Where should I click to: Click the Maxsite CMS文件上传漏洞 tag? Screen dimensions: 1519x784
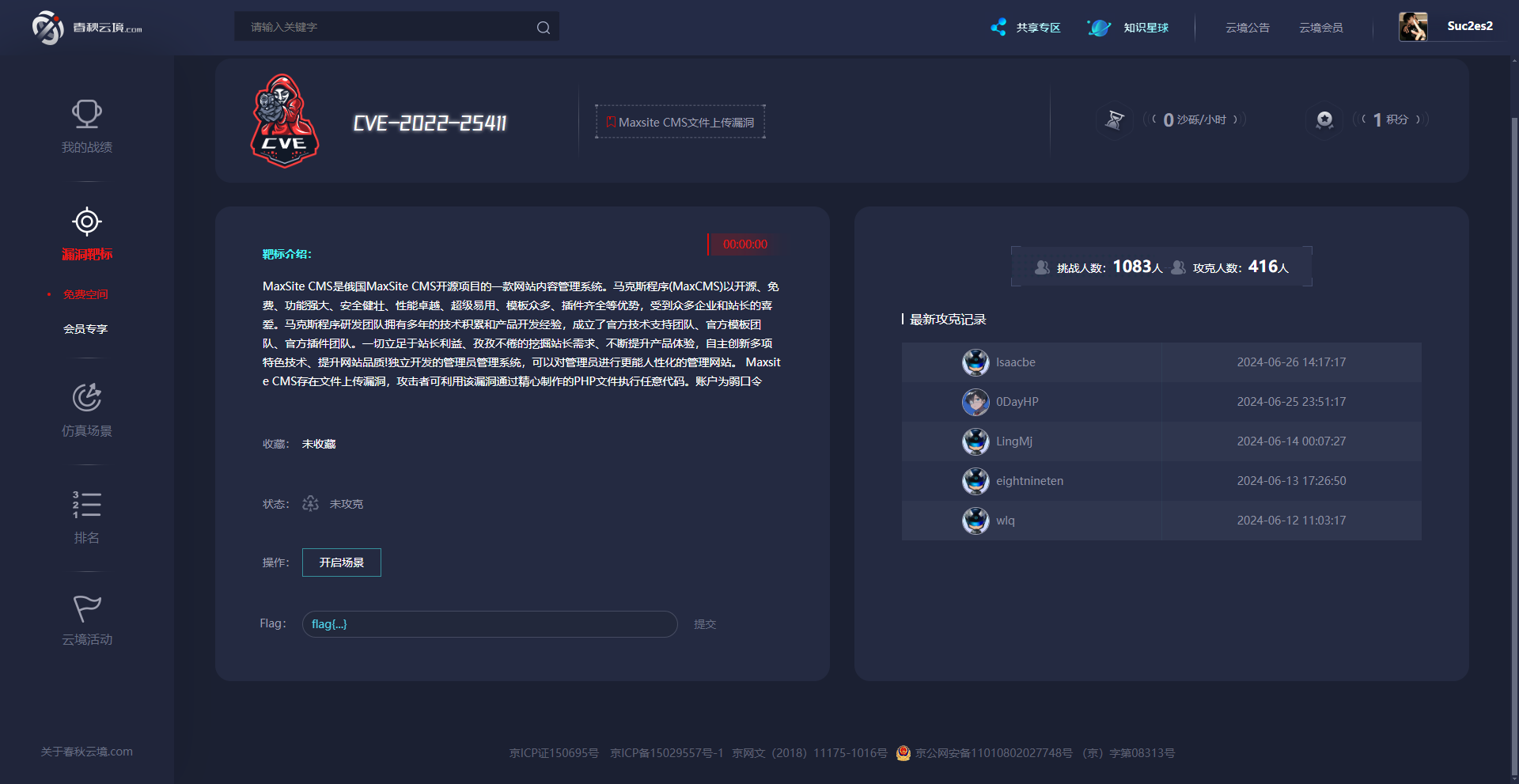[x=680, y=122]
